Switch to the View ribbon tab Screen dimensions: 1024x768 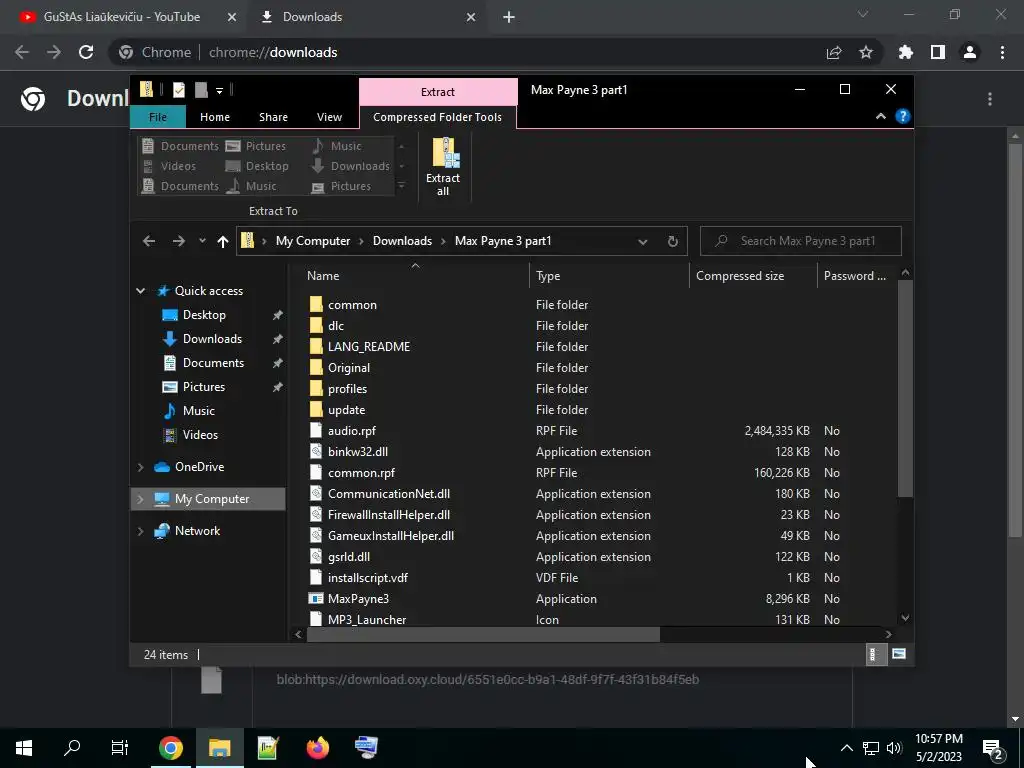point(329,117)
